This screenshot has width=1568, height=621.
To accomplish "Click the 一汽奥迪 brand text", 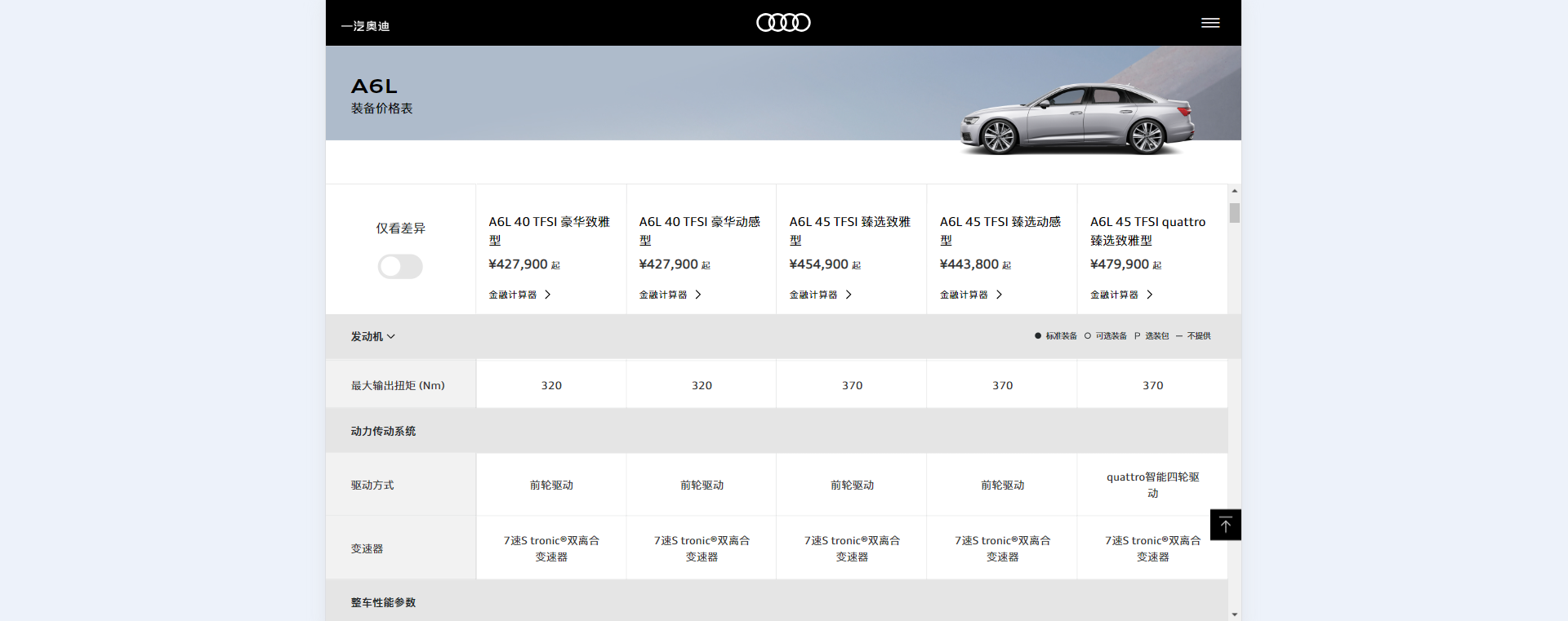I will (365, 26).
